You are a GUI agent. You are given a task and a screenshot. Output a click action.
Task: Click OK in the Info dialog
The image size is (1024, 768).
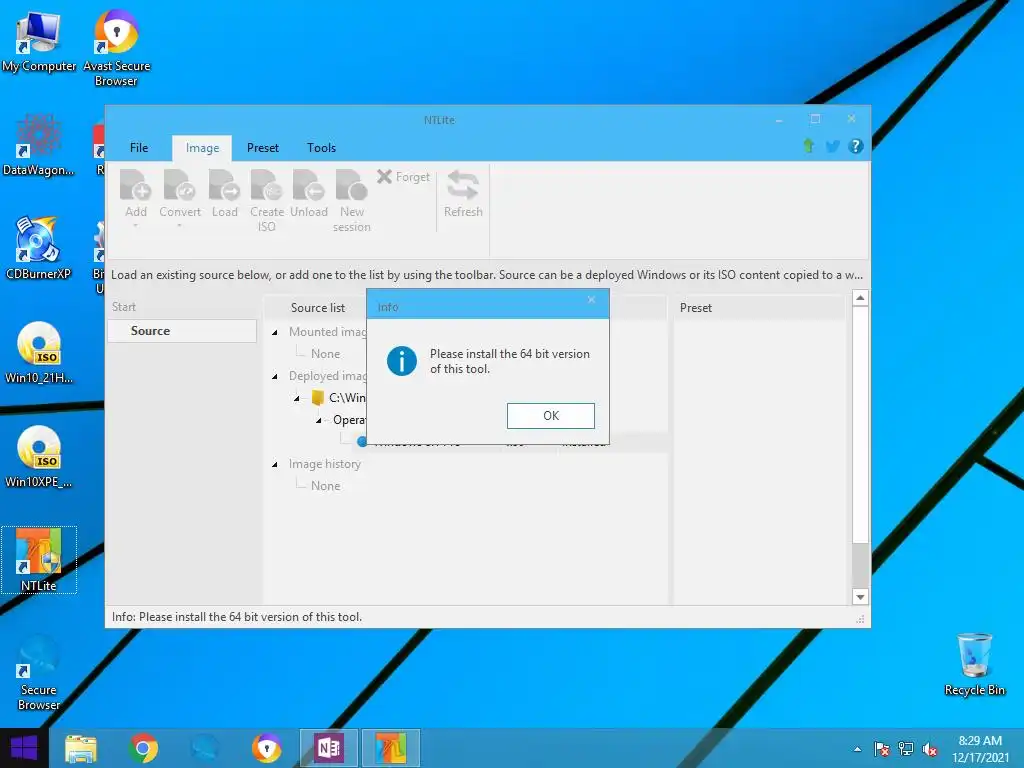coord(551,415)
